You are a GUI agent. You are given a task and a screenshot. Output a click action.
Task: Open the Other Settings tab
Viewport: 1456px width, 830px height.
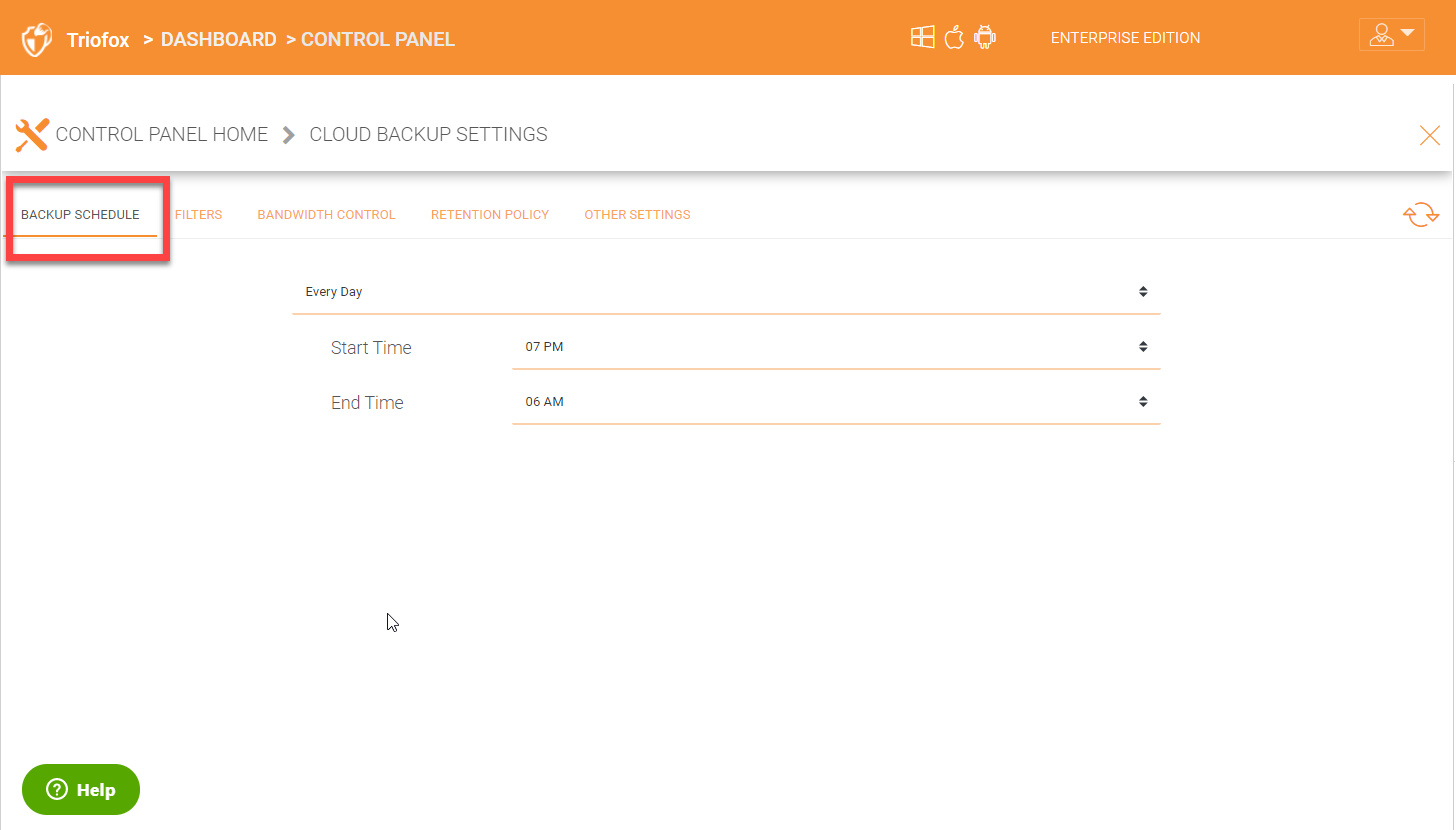point(637,215)
